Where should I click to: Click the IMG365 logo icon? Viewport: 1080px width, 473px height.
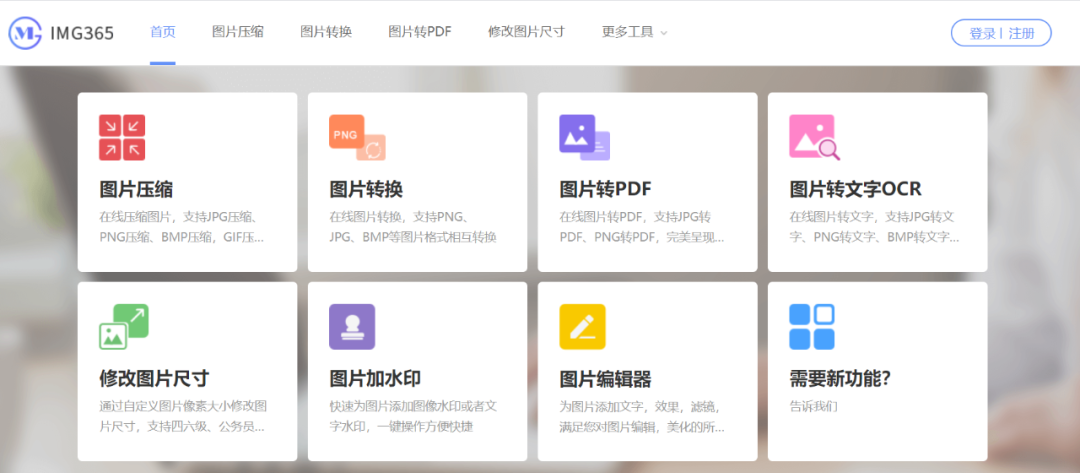[x=25, y=32]
